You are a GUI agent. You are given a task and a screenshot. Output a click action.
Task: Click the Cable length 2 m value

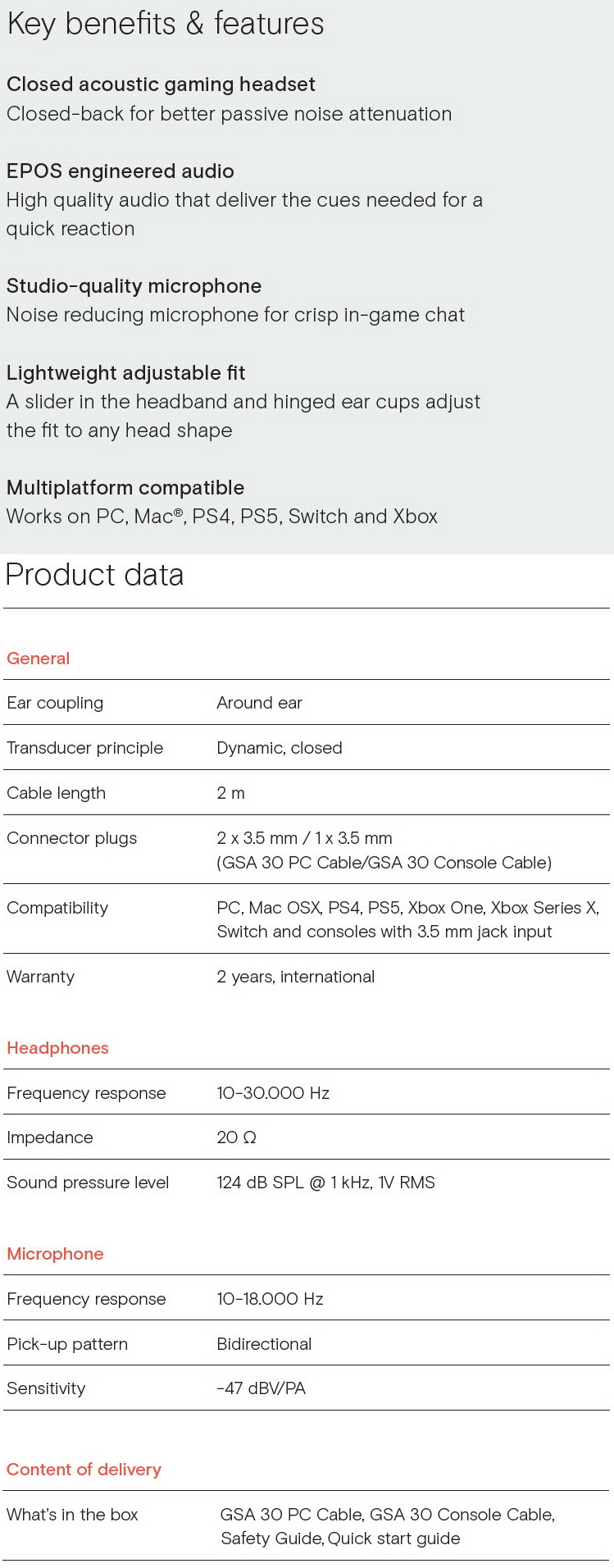(x=230, y=793)
